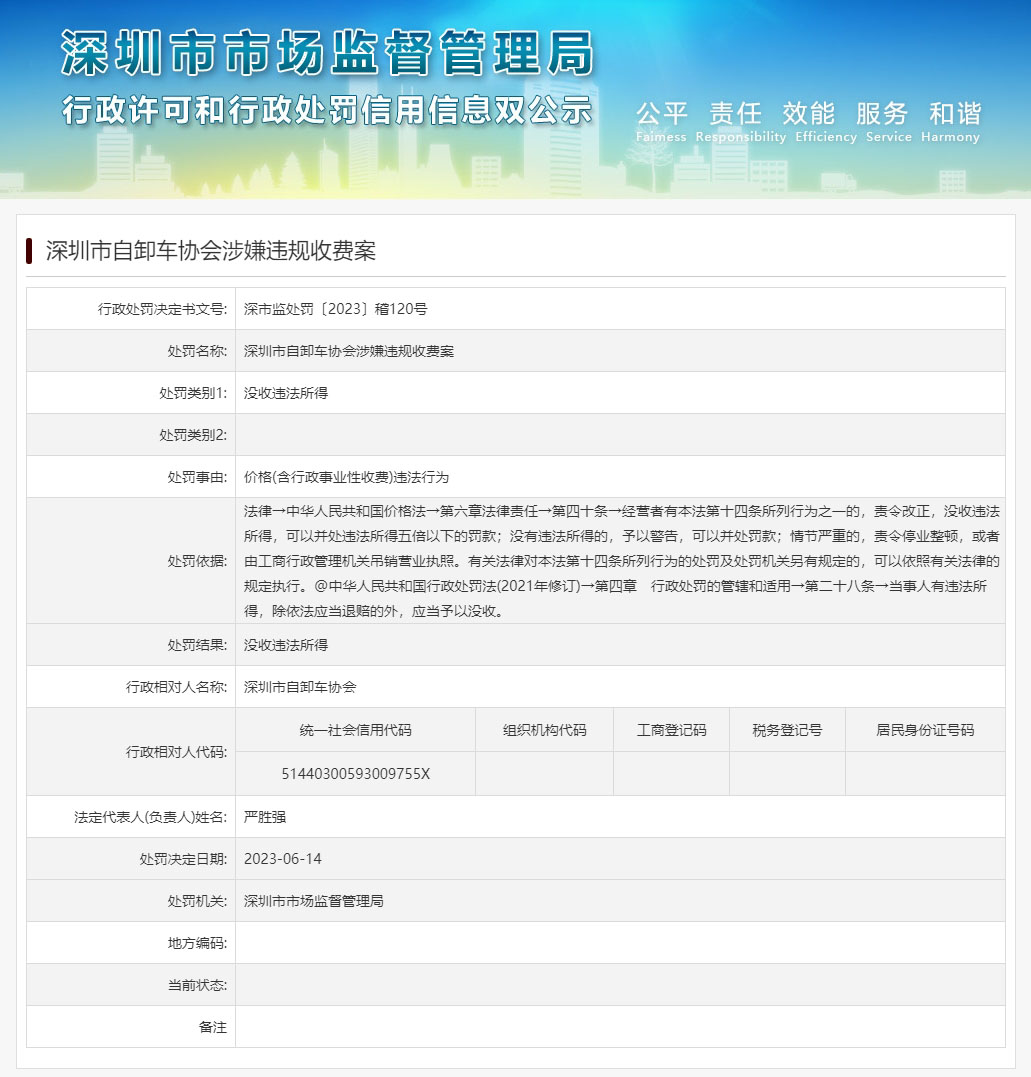Image resolution: width=1031 pixels, height=1077 pixels.
Task: Click the 处罚事由 label
Action: [197, 477]
